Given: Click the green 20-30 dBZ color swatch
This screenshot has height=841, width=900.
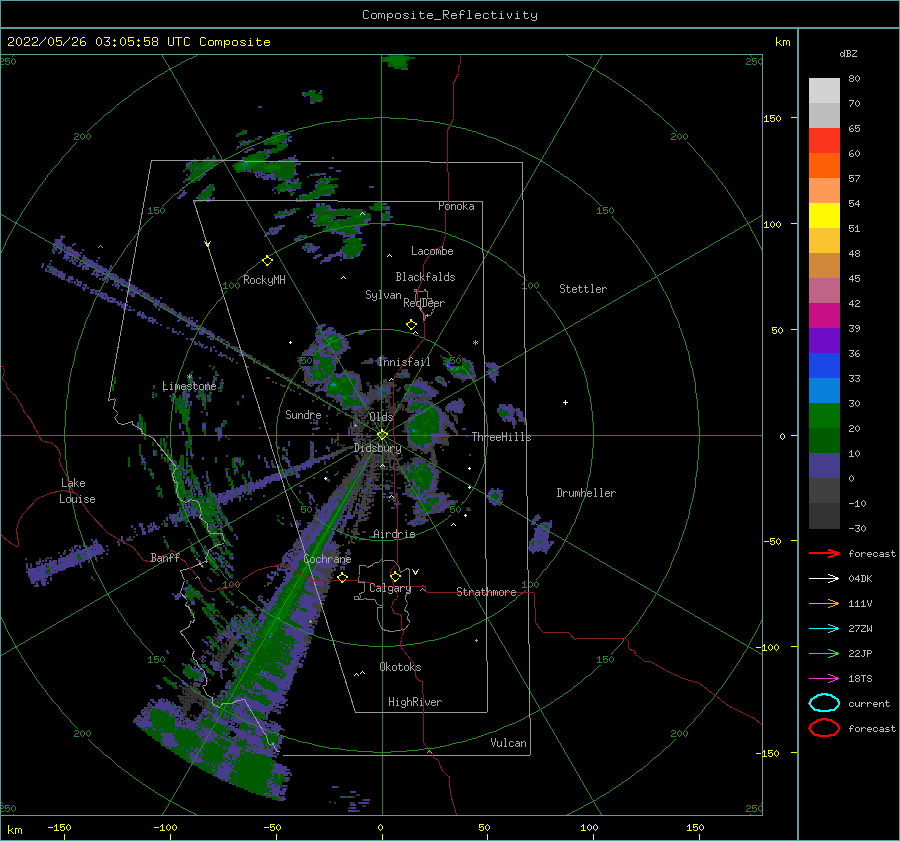Looking at the screenshot, I should [824, 416].
